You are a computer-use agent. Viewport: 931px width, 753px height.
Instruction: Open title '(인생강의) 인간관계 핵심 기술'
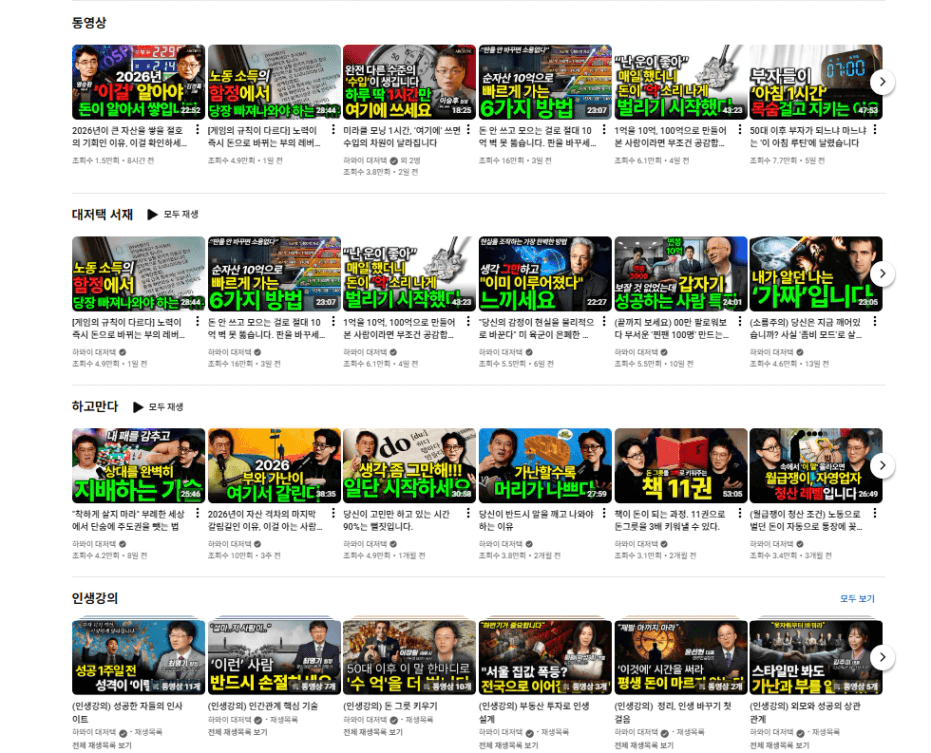[262, 706]
